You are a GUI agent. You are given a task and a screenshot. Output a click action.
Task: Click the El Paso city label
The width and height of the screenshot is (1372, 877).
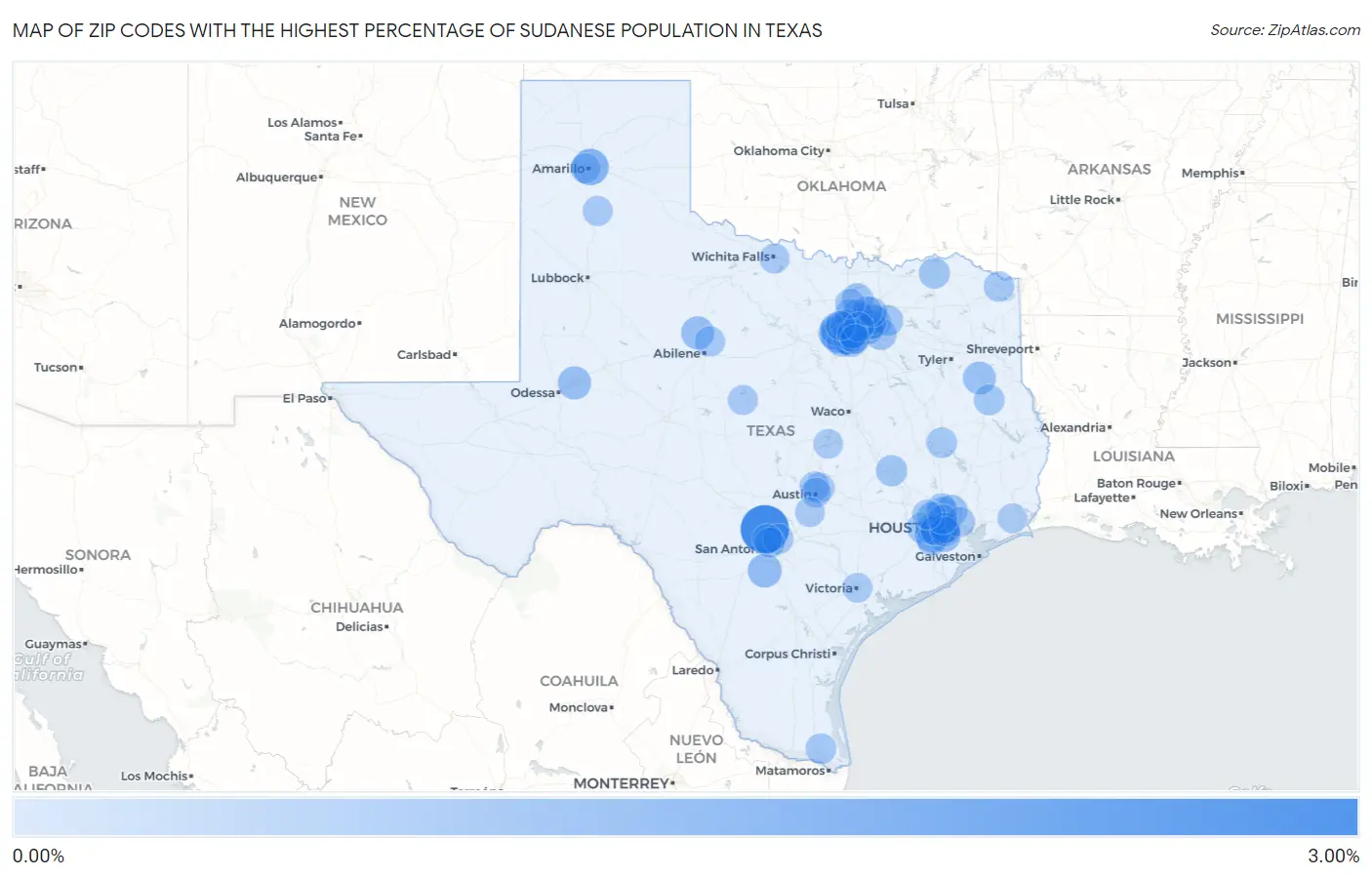pos(304,398)
